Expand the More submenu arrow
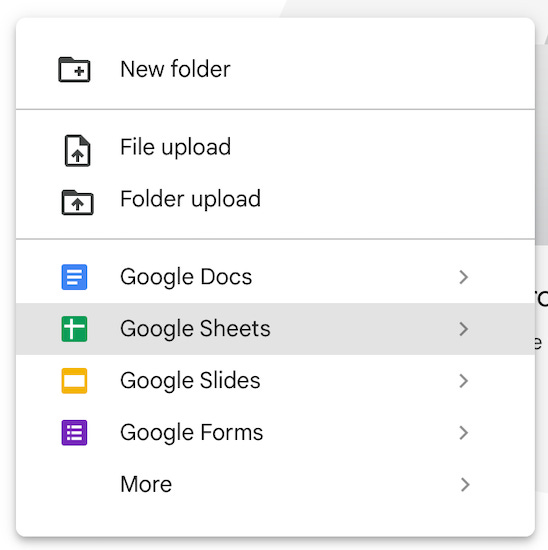Image resolution: width=548 pixels, height=550 pixels. (x=464, y=484)
